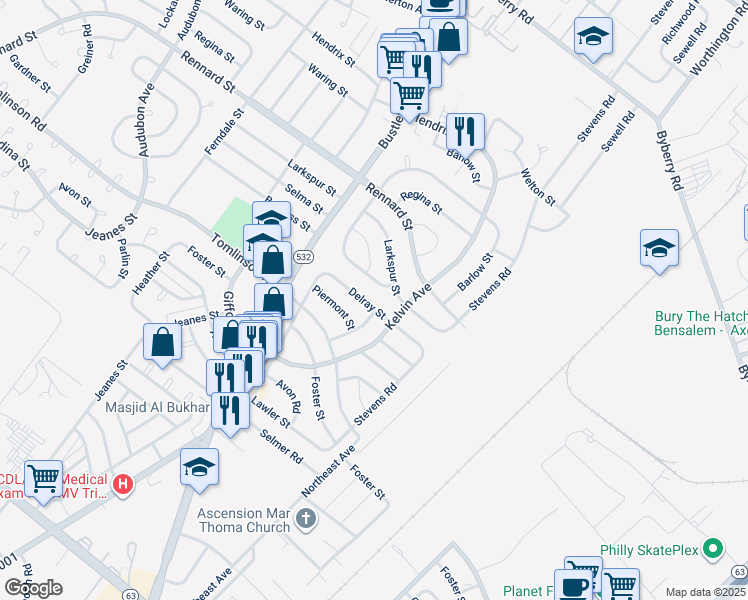Click the route 532 highway shield

point(303,257)
